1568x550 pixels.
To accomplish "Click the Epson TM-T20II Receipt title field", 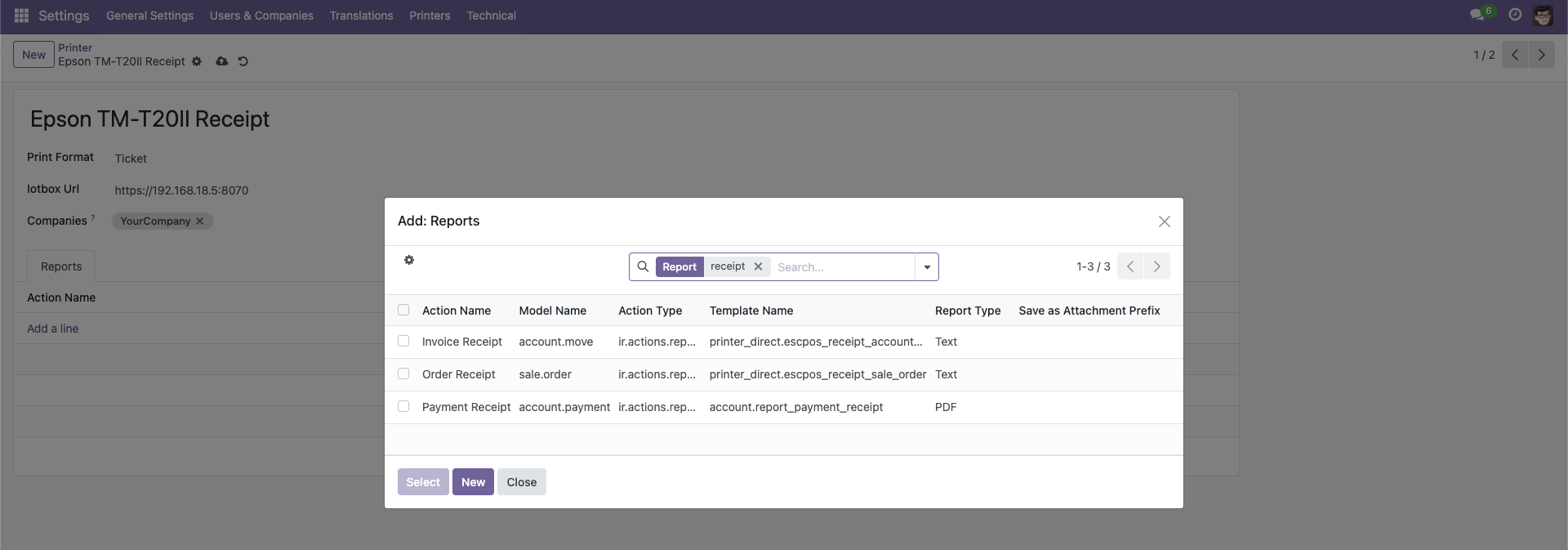I will [x=149, y=119].
